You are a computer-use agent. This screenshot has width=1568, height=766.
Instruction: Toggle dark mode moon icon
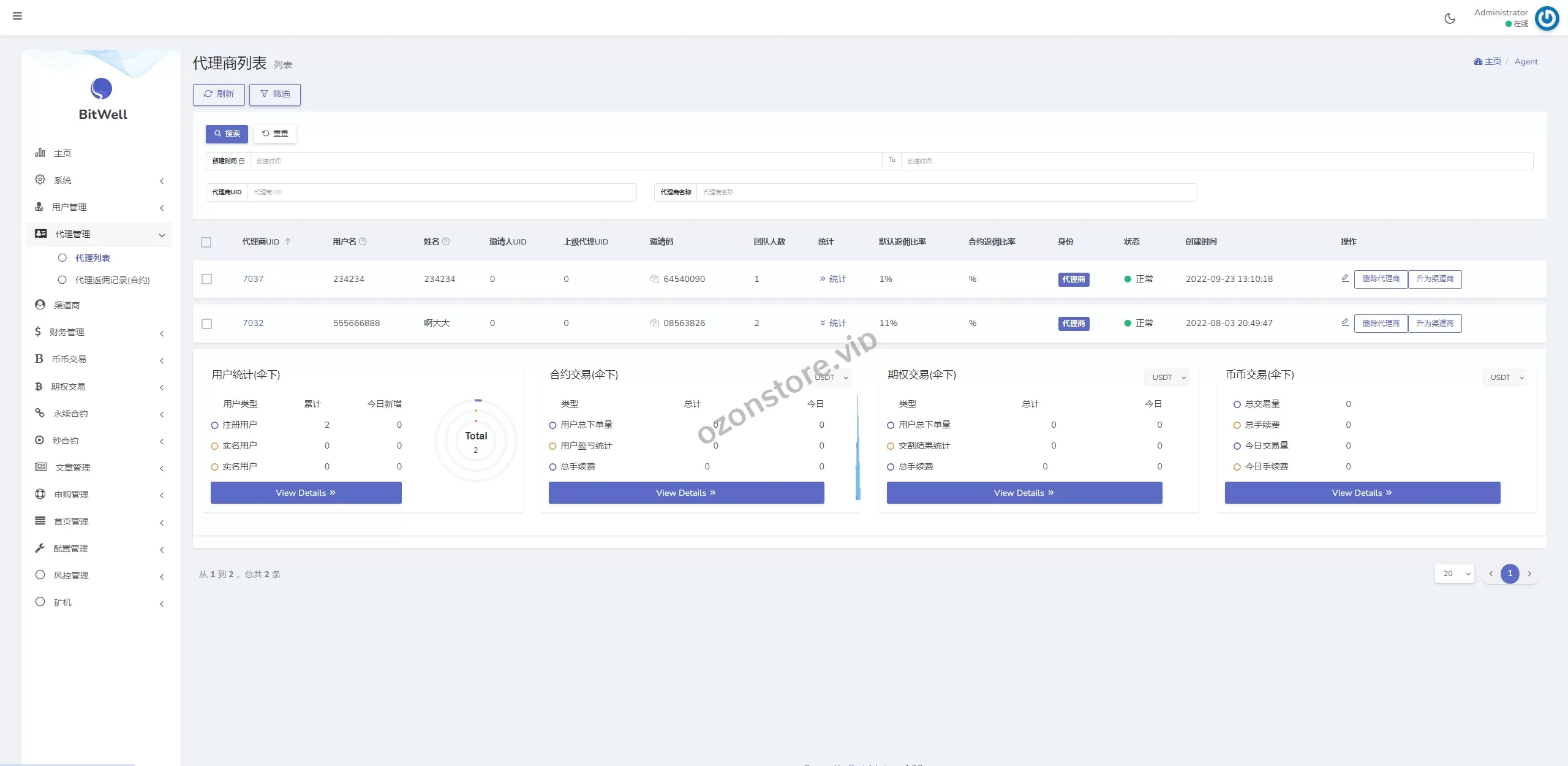coord(1450,18)
